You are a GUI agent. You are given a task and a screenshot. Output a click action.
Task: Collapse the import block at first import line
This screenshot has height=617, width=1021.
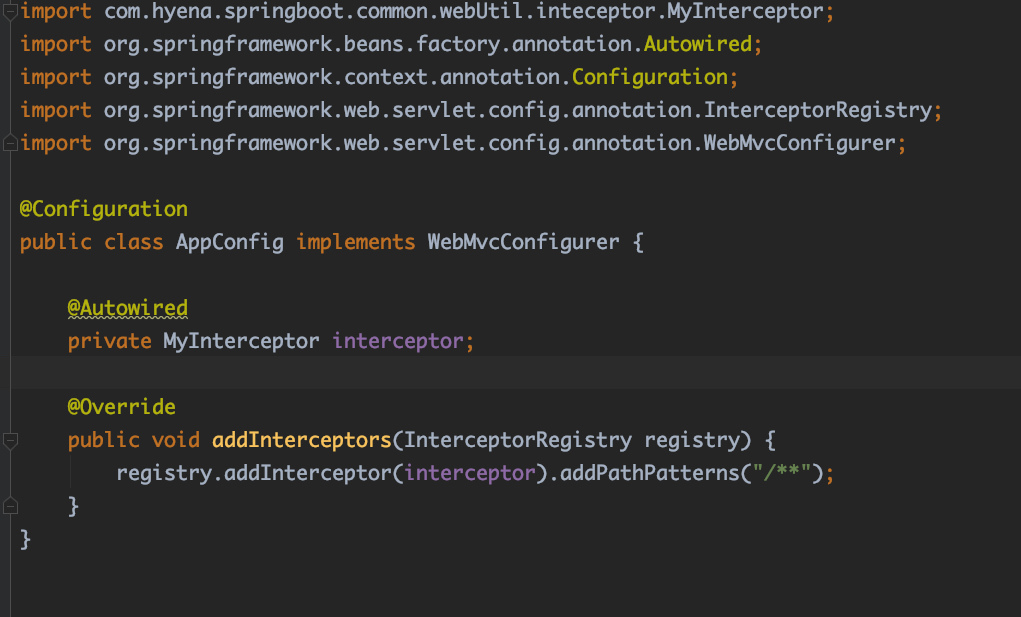pos(10,12)
